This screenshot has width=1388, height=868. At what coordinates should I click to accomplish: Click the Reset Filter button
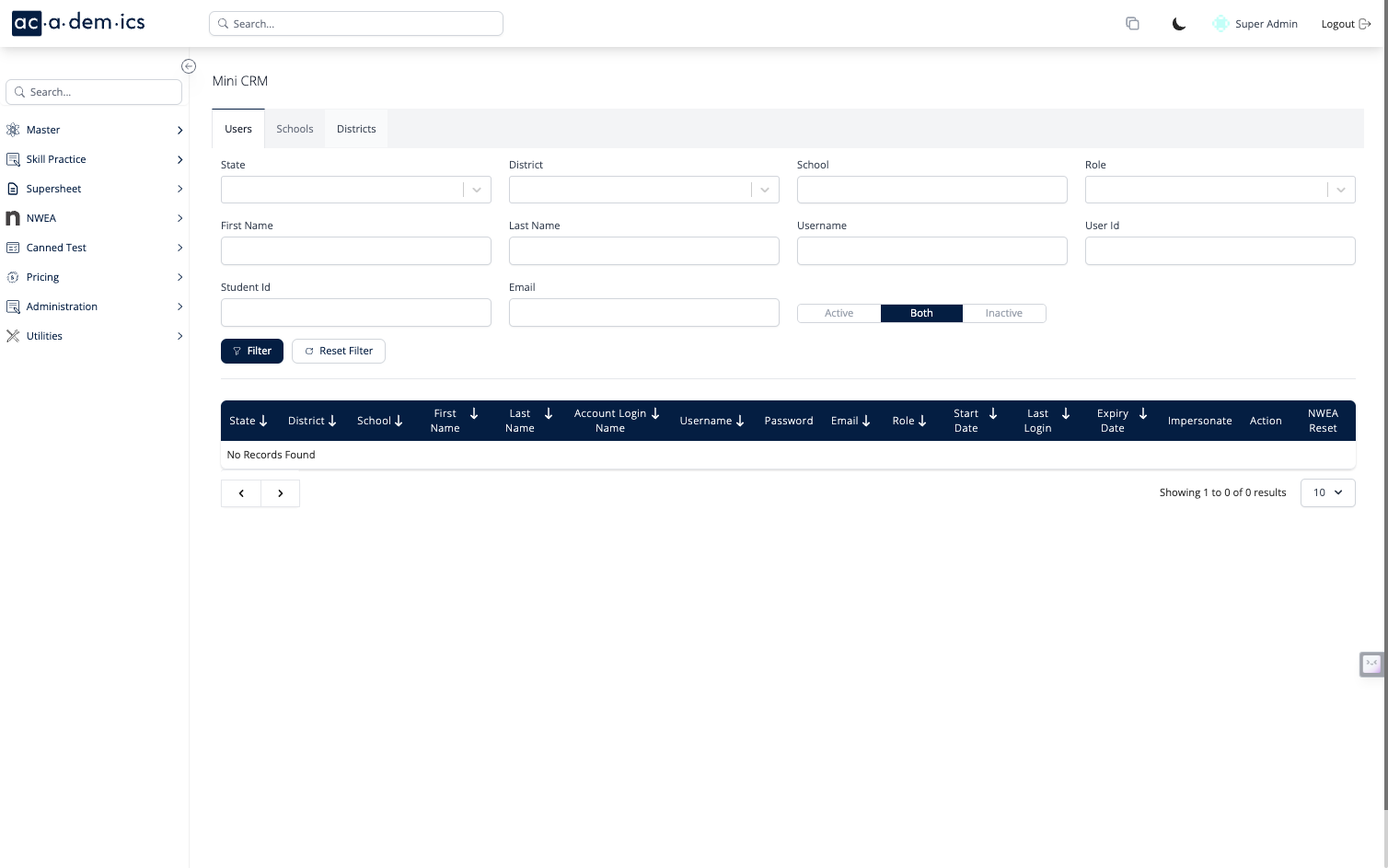tap(339, 351)
